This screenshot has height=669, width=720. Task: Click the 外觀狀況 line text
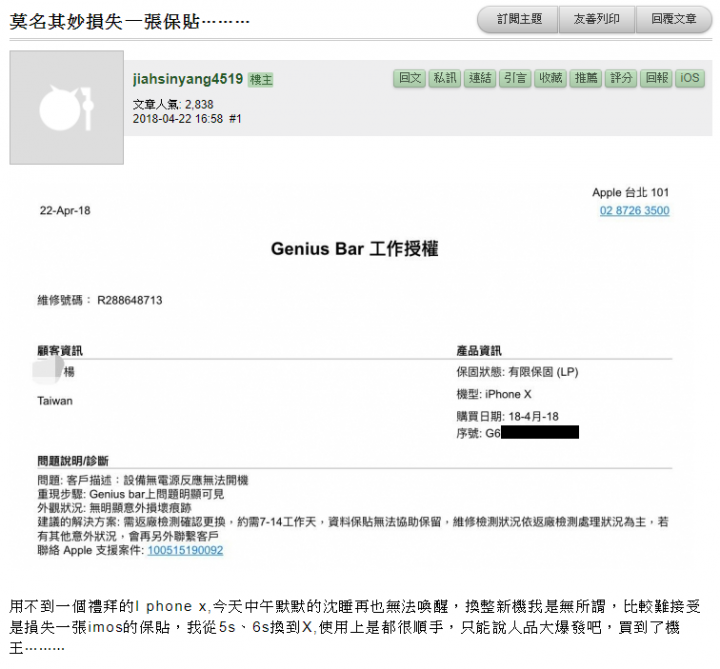pyautogui.click(x=114, y=508)
